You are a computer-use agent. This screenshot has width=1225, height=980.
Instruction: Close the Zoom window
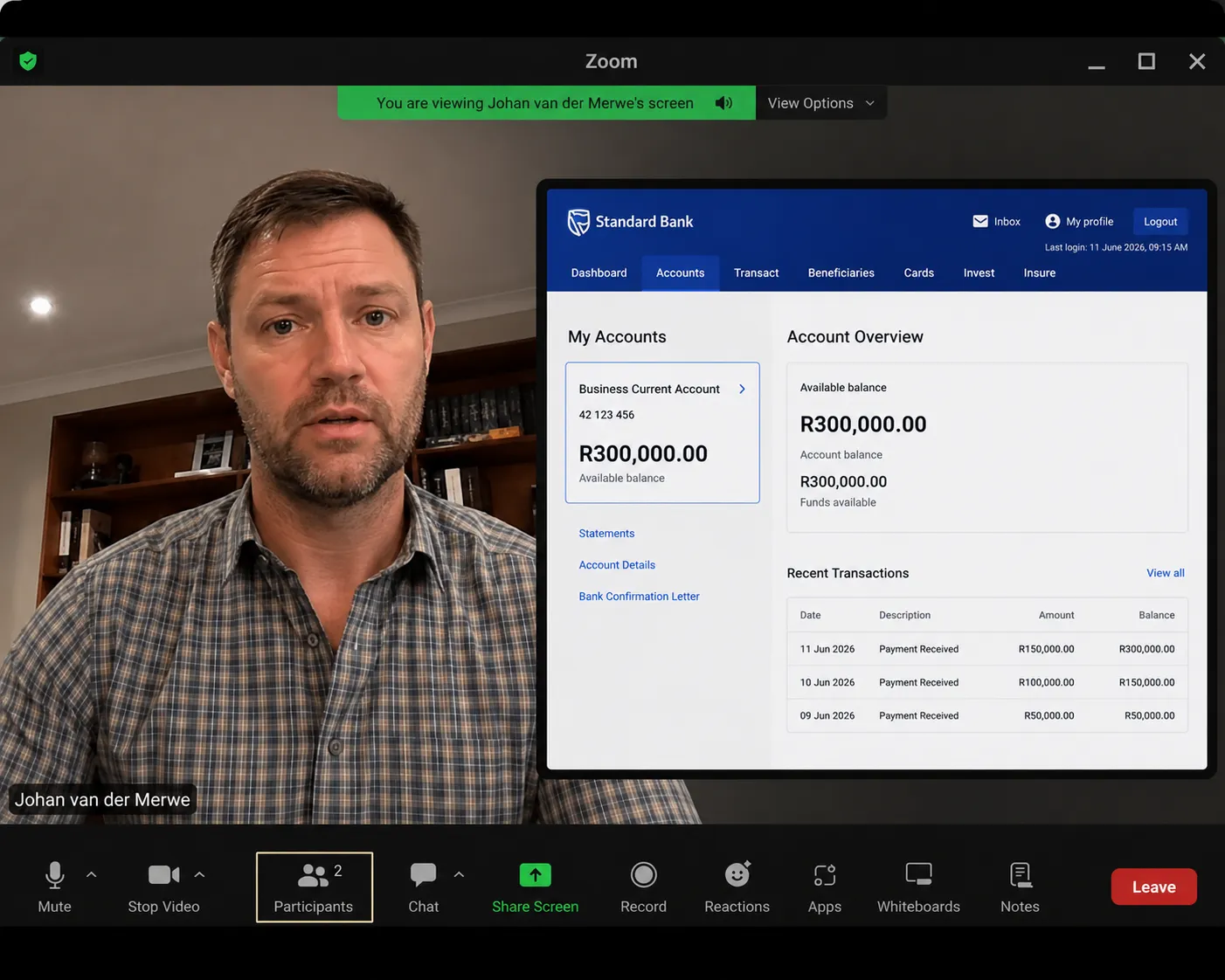click(1197, 61)
